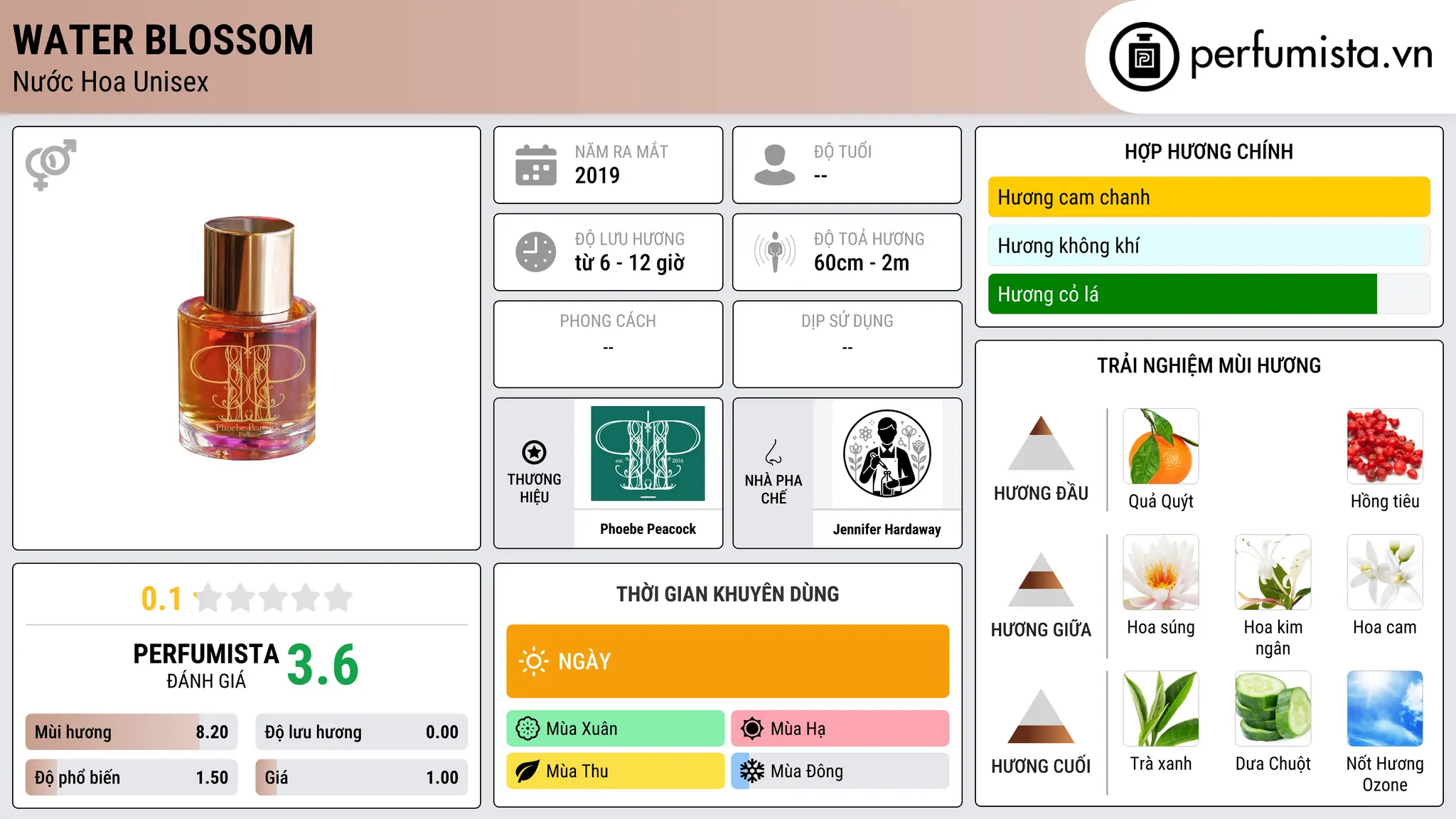Open the Phoebe Peacock brand logo

click(648, 454)
